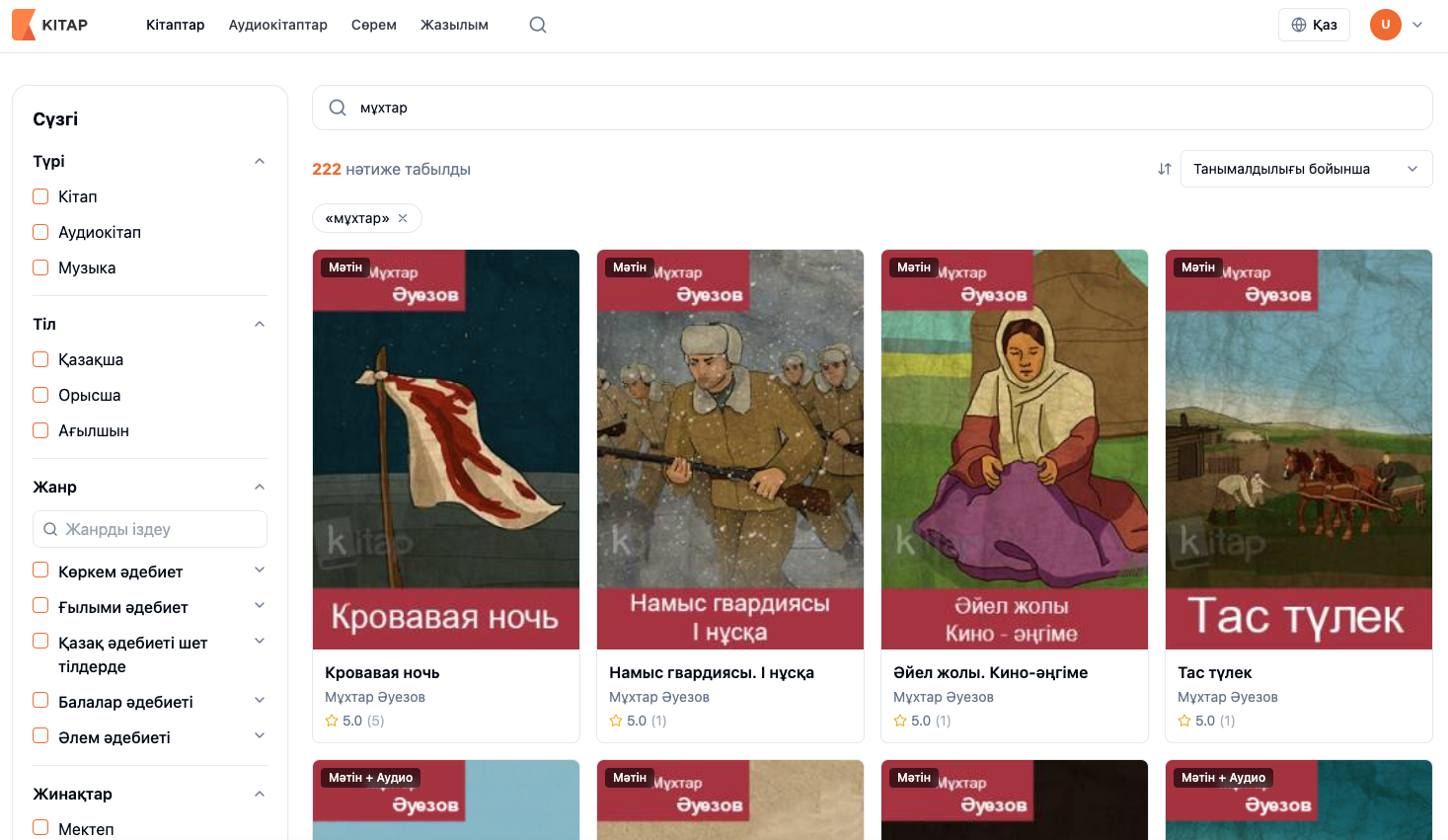Open the Аудиокітаптар menu item
1448x840 pixels.
pyautogui.click(x=278, y=25)
